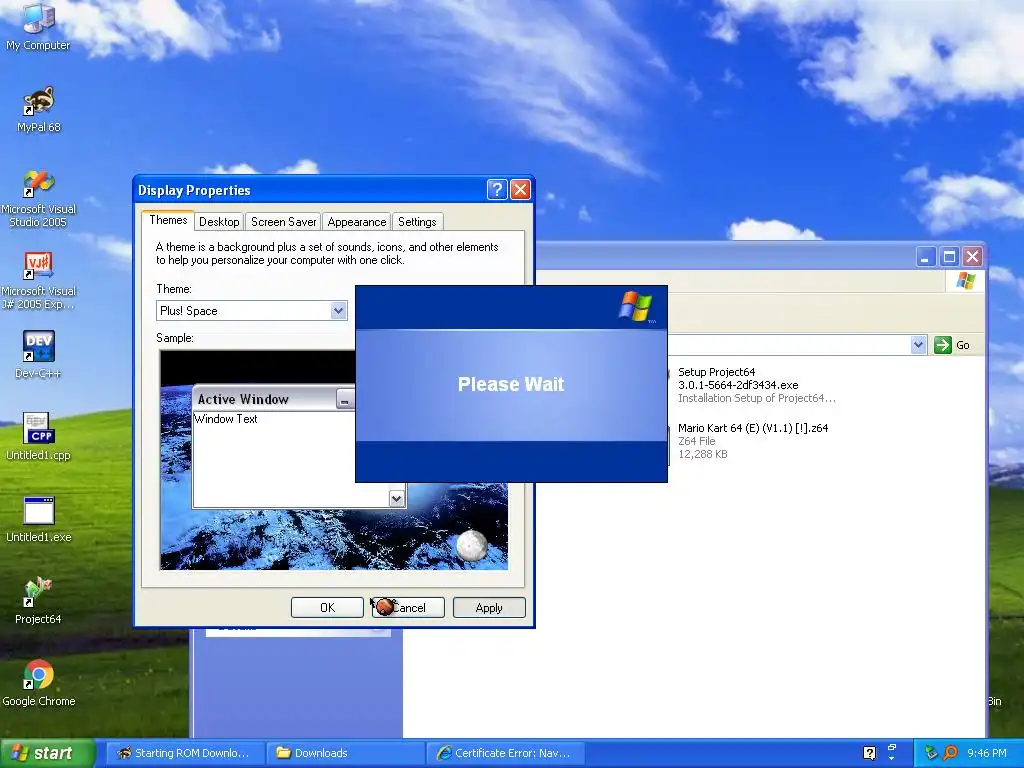Select the Untitled1.exe desktop icon
Screen dimensions: 1024x768
(x=39, y=519)
